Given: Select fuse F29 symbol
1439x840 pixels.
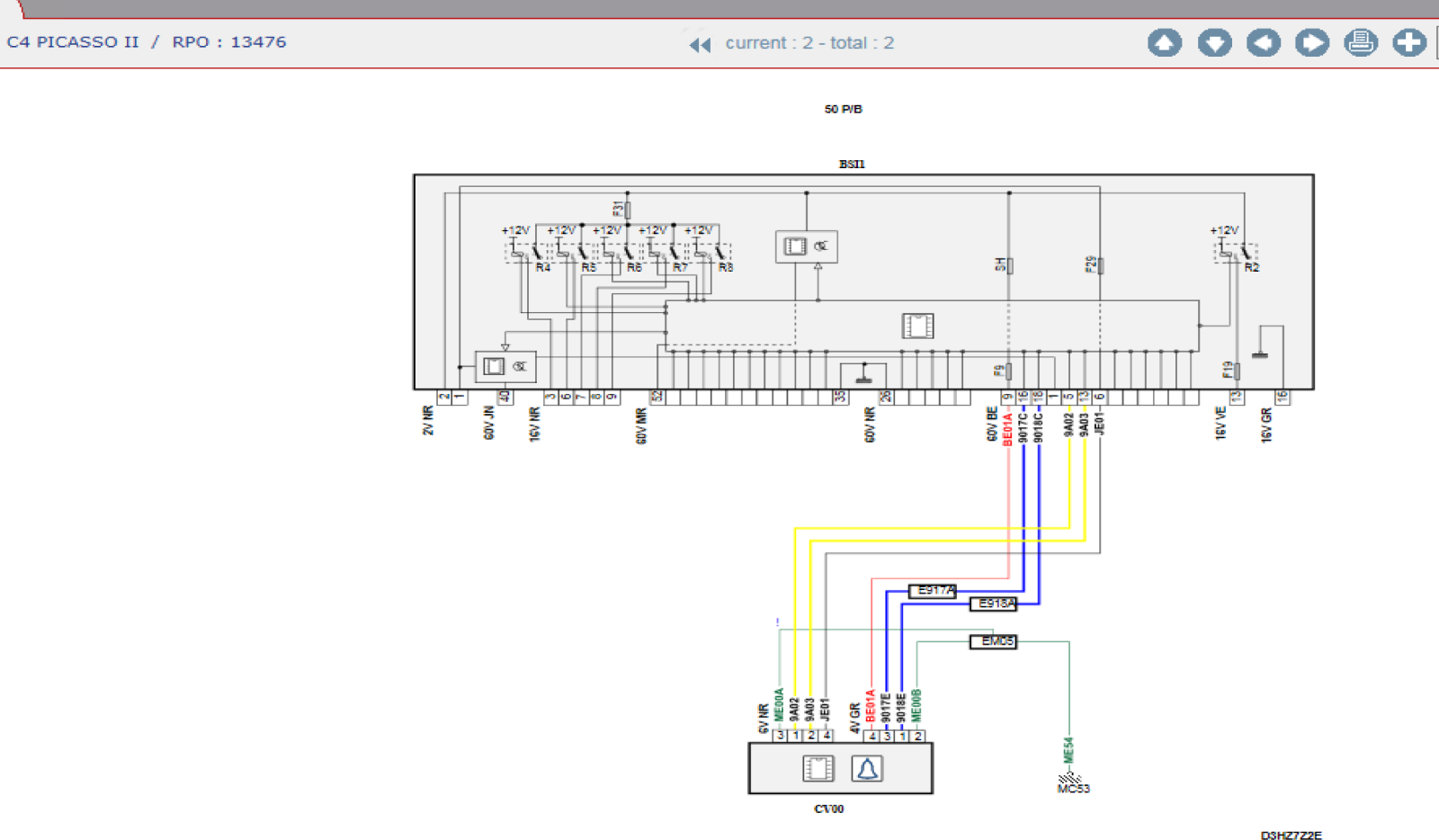Looking at the screenshot, I should (x=1100, y=265).
